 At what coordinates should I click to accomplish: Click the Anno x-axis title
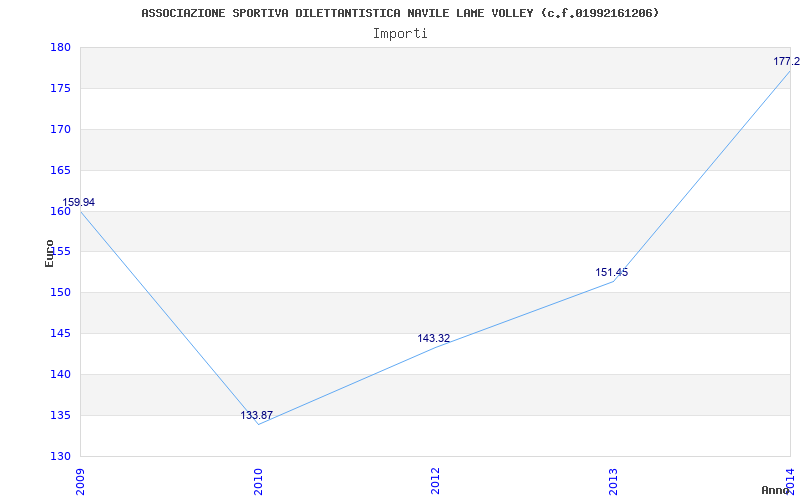coord(776,490)
